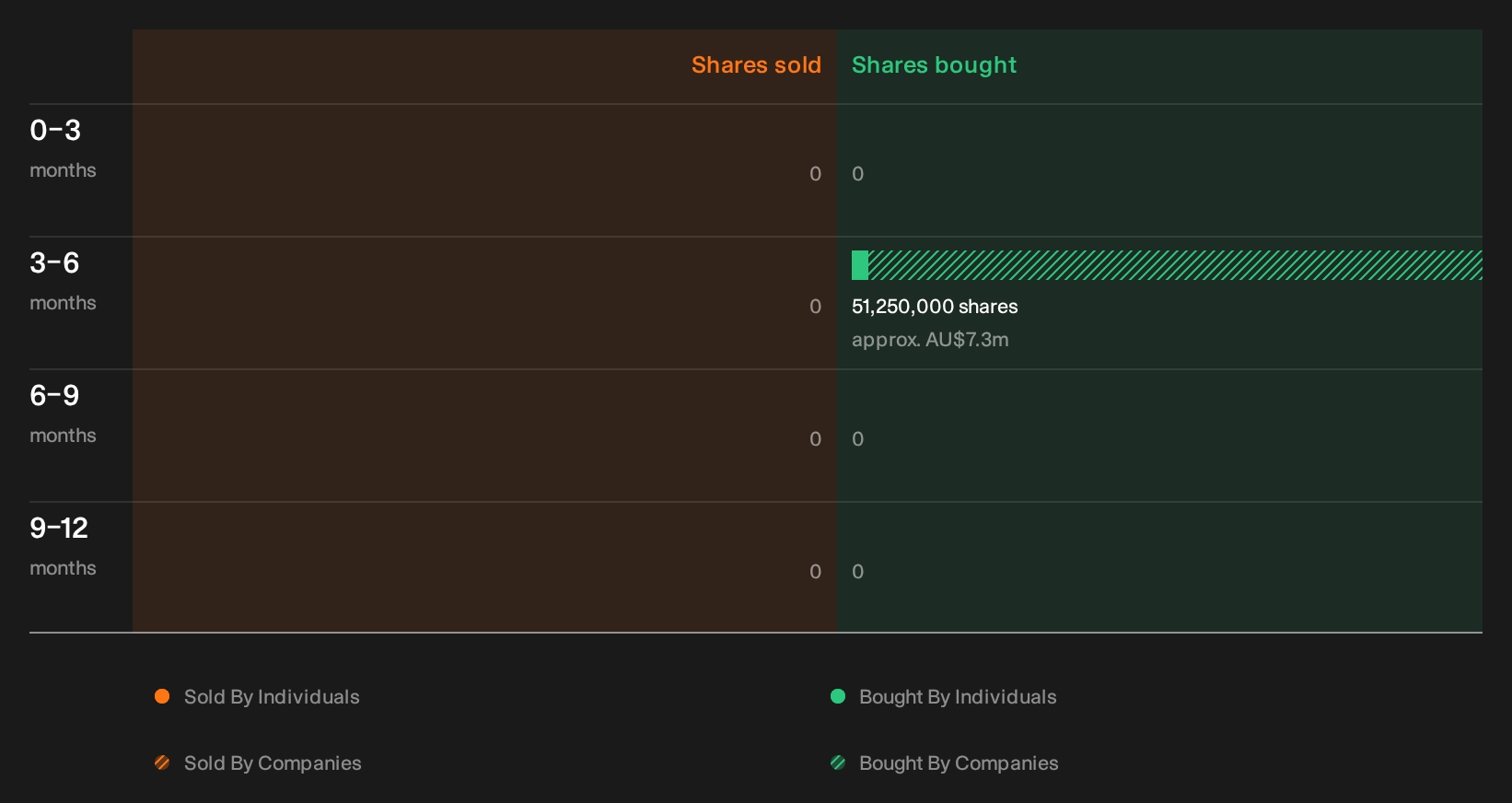This screenshot has height=803, width=1512.
Task: Click the striped Bought By Companies legend icon
Action: pyautogui.click(x=838, y=762)
